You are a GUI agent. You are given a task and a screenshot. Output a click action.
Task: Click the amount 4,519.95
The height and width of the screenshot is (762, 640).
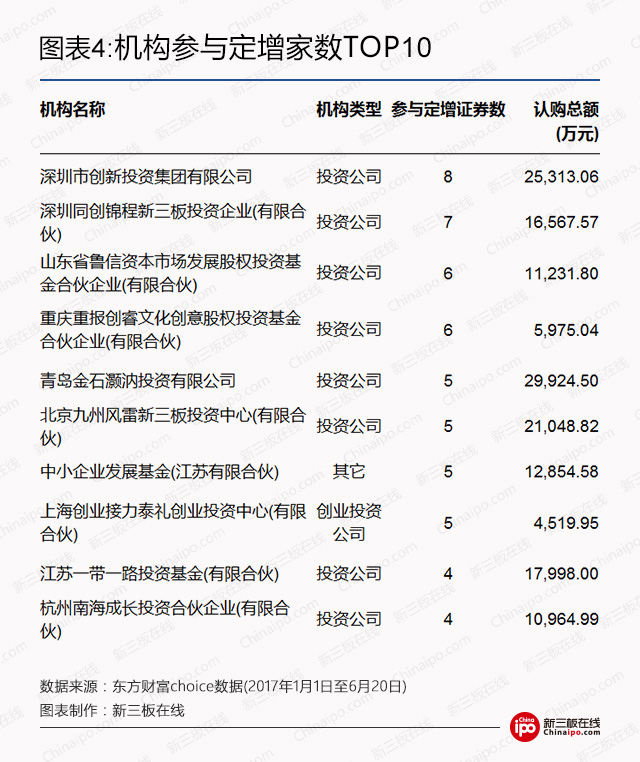(x=566, y=523)
